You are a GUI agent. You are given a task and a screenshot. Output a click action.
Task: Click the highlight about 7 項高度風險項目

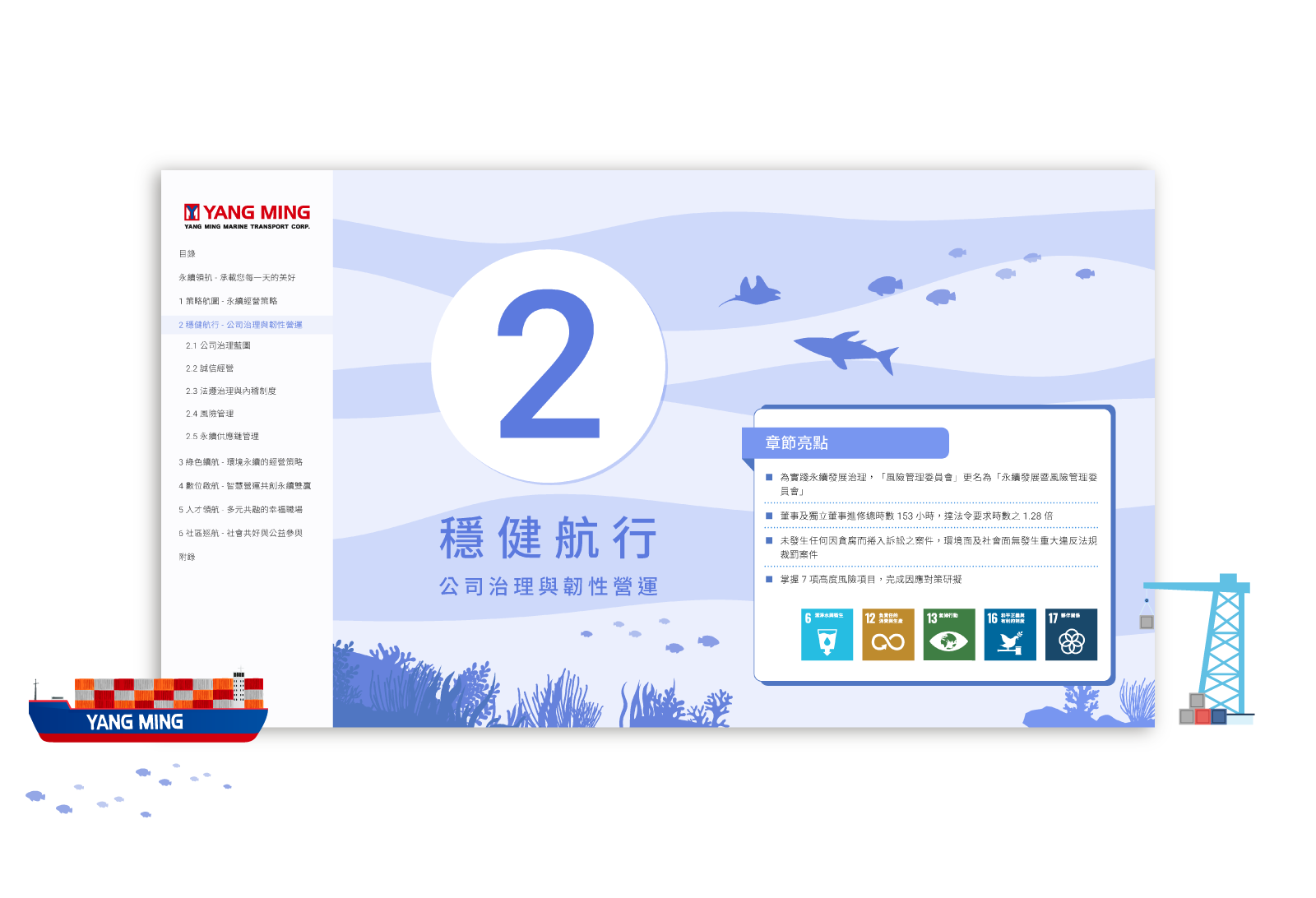click(x=864, y=580)
